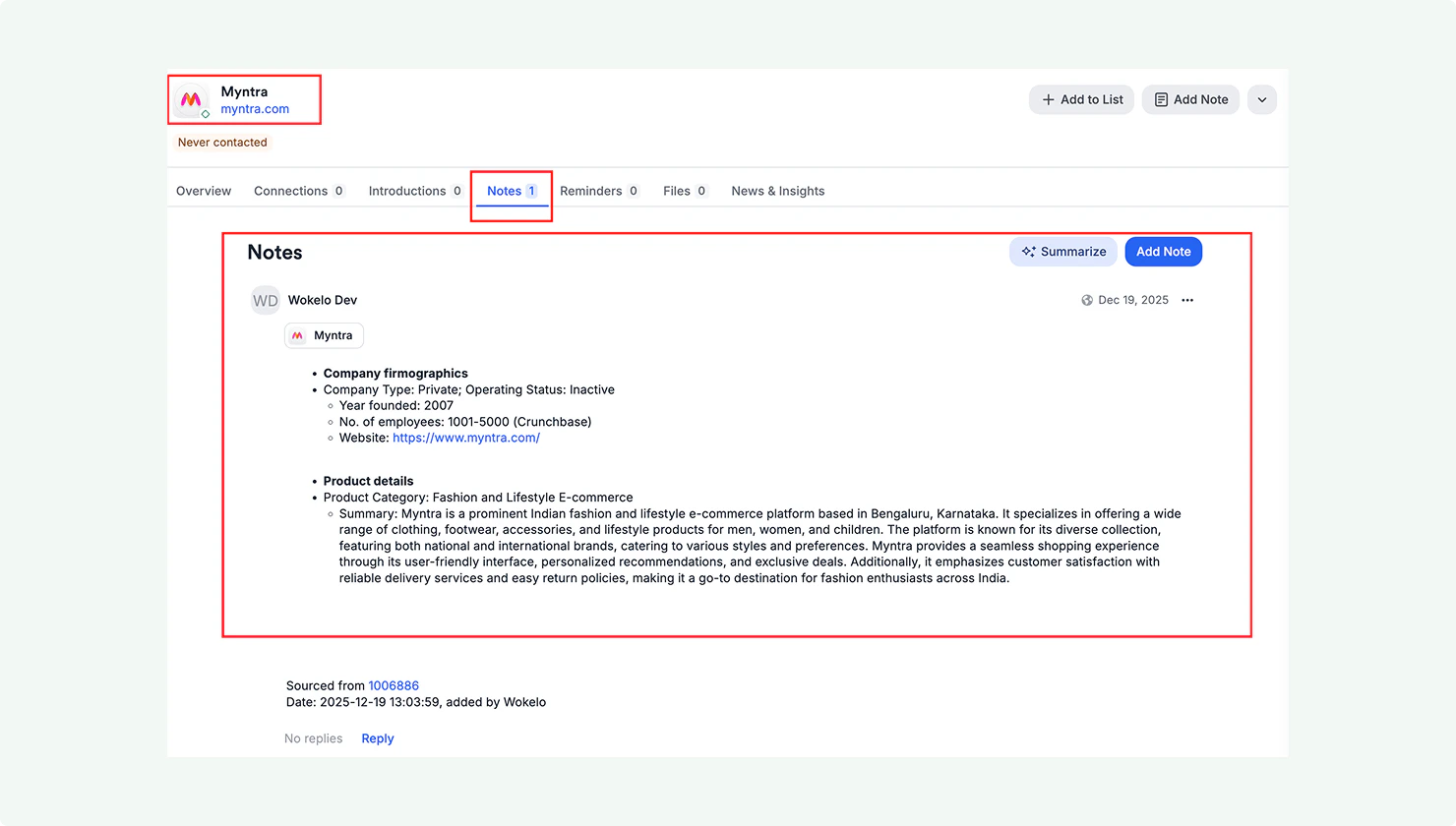Open the myntra.com link under company name
This screenshot has height=826, width=1456.
coord(255,109)
